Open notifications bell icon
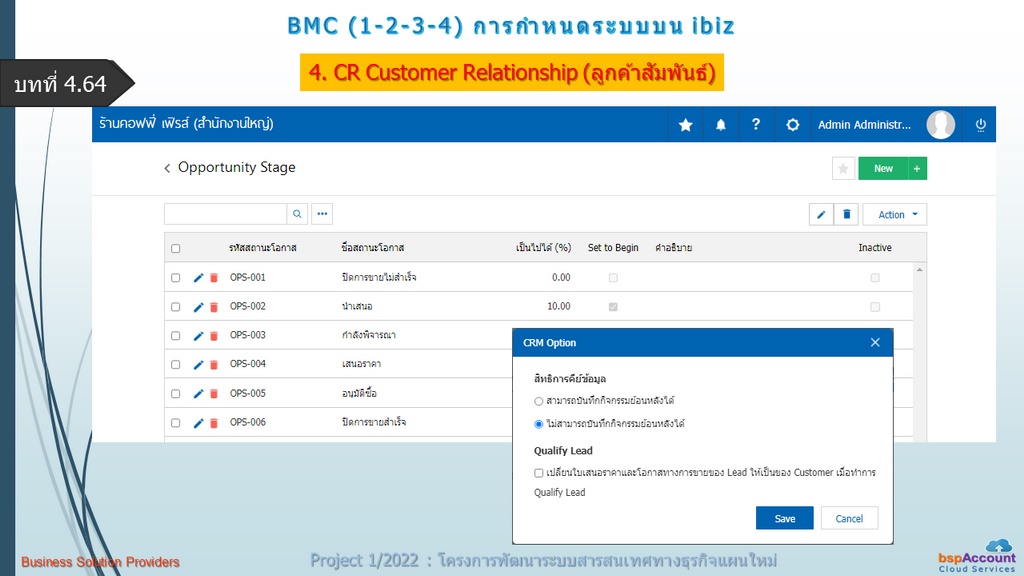Viewport: 1024px width, 576px height. 720,125
